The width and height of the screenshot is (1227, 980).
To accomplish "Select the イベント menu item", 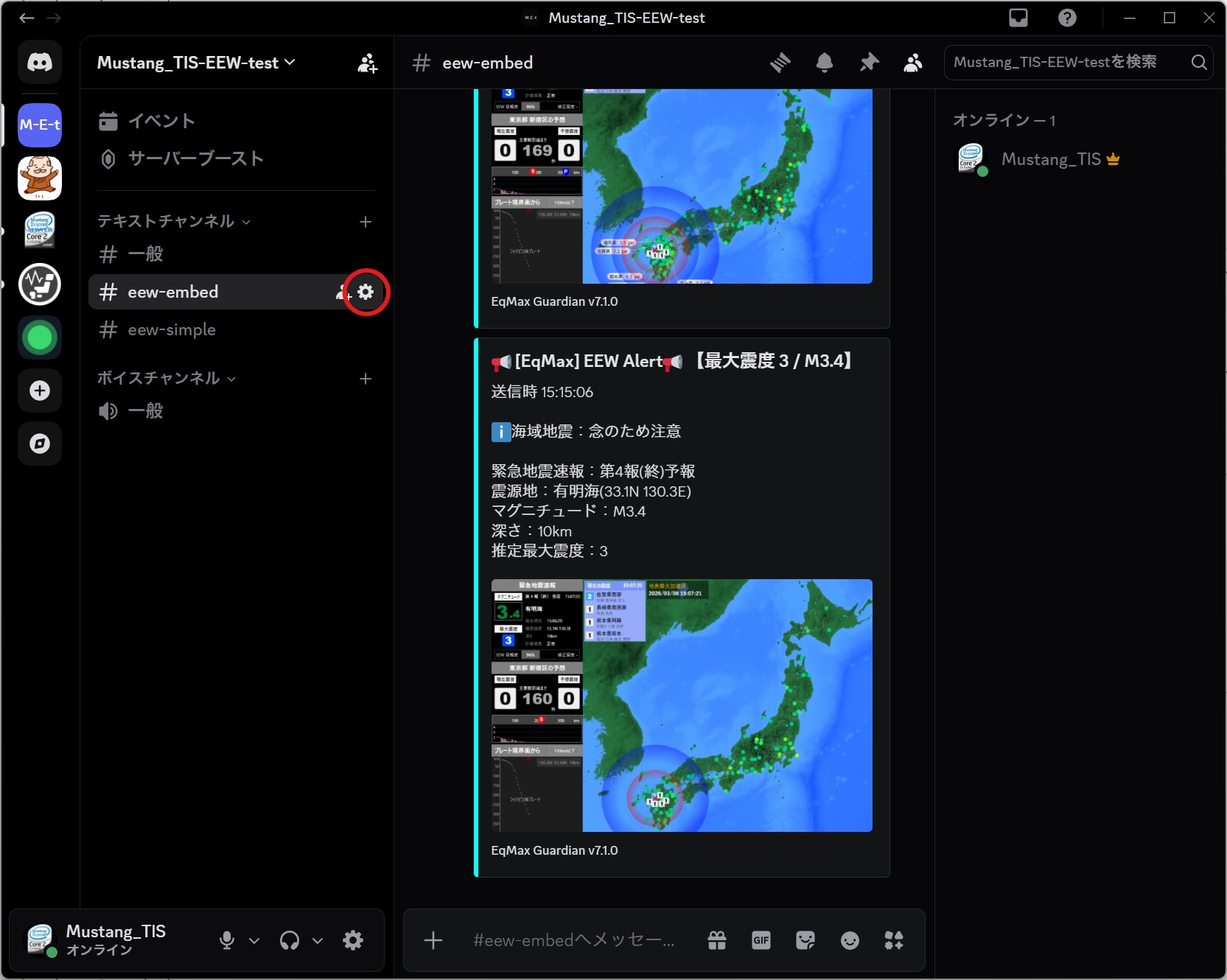I will coord(161,120).
